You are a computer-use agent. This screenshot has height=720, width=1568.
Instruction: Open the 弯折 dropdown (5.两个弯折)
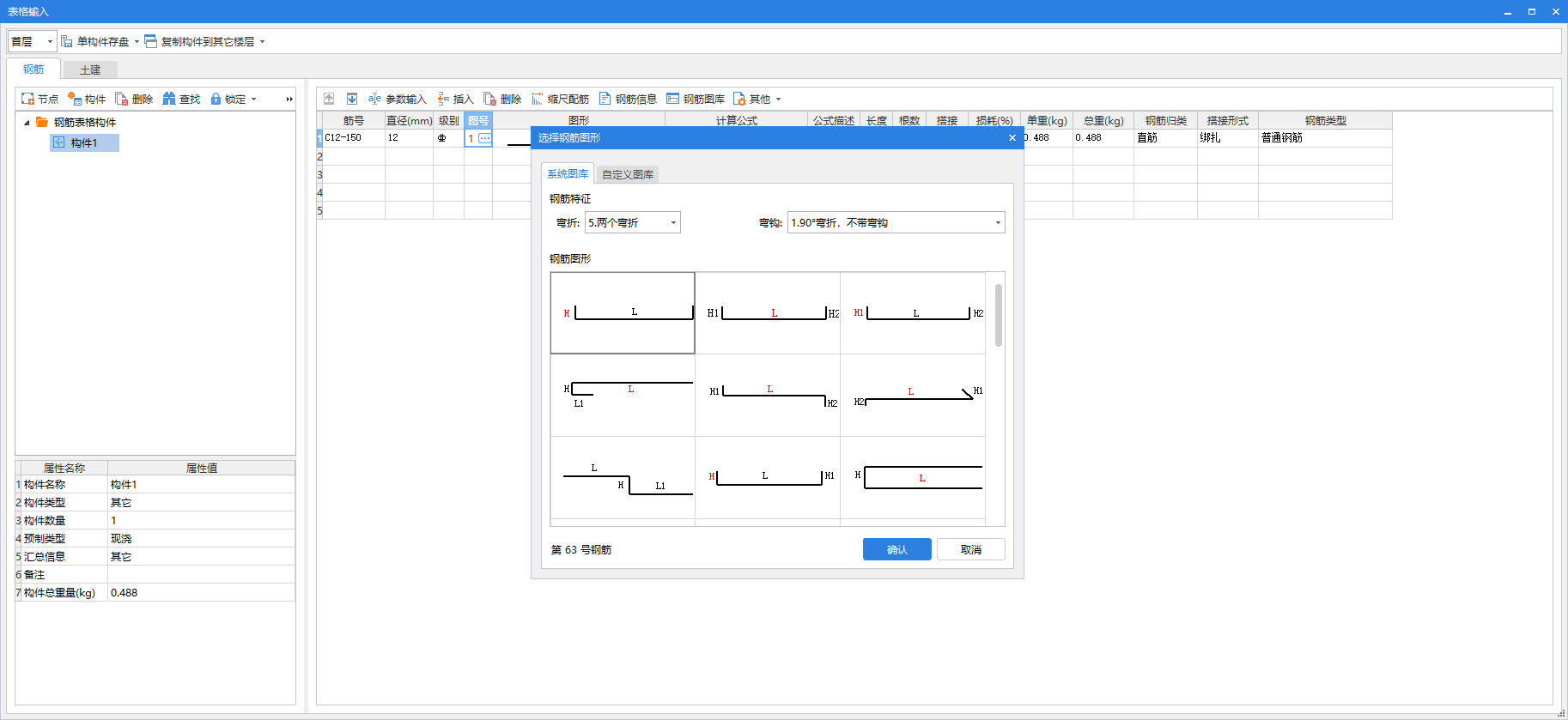[x=633, y=222]
